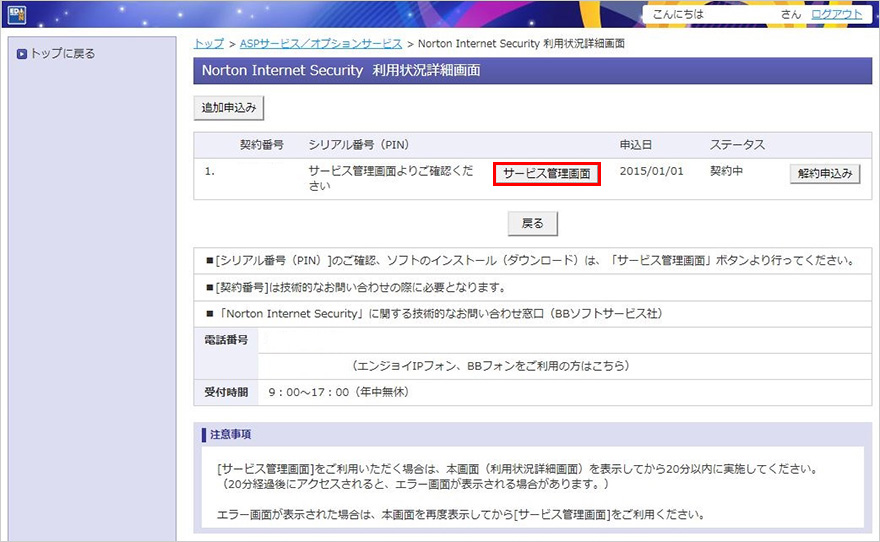Click the page title Norton Internet Security 利用状況詳細画面
Viewport: 880px width, 542px height.
point(341,71)
